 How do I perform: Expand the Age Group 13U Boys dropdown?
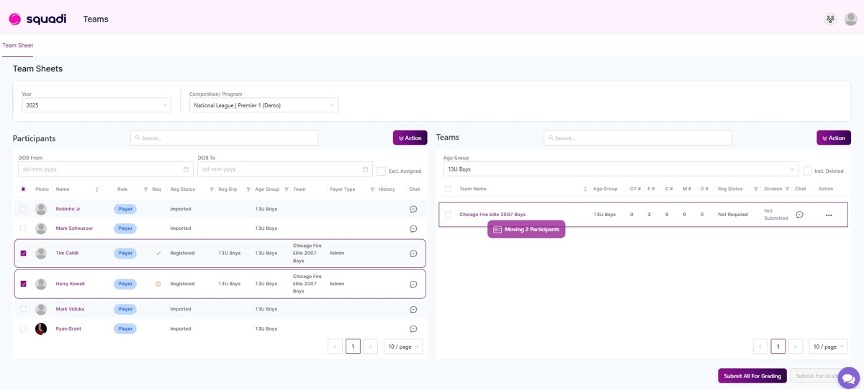click(621, 169)
